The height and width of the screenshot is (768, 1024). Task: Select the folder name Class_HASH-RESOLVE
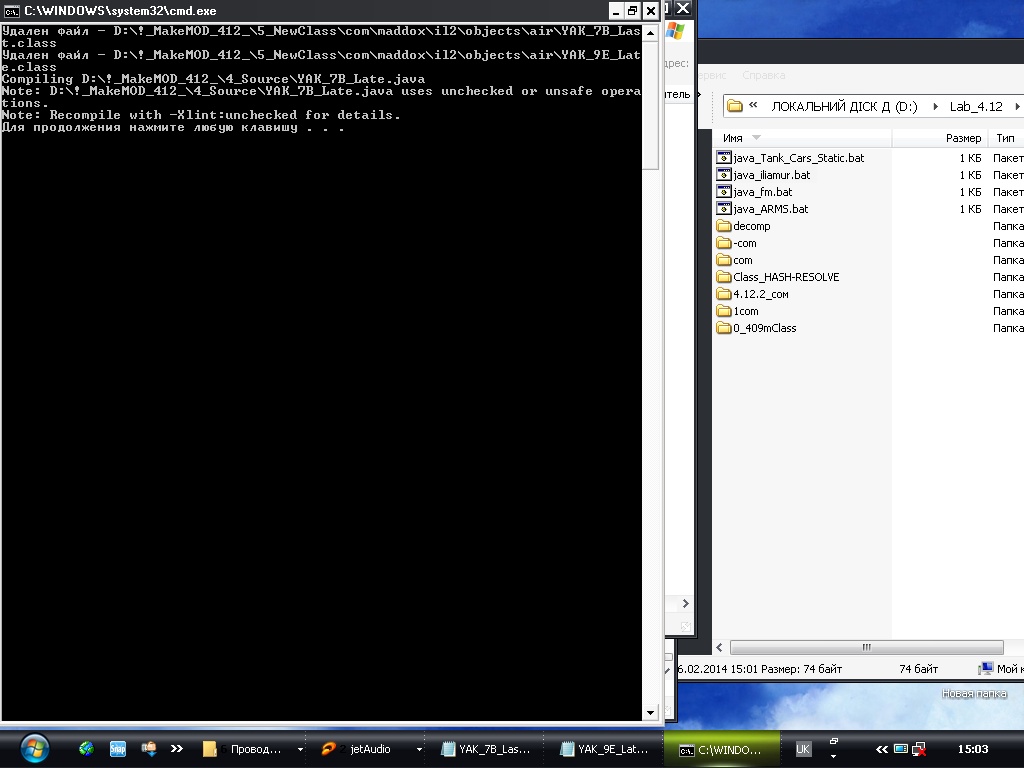pos(786,277)
